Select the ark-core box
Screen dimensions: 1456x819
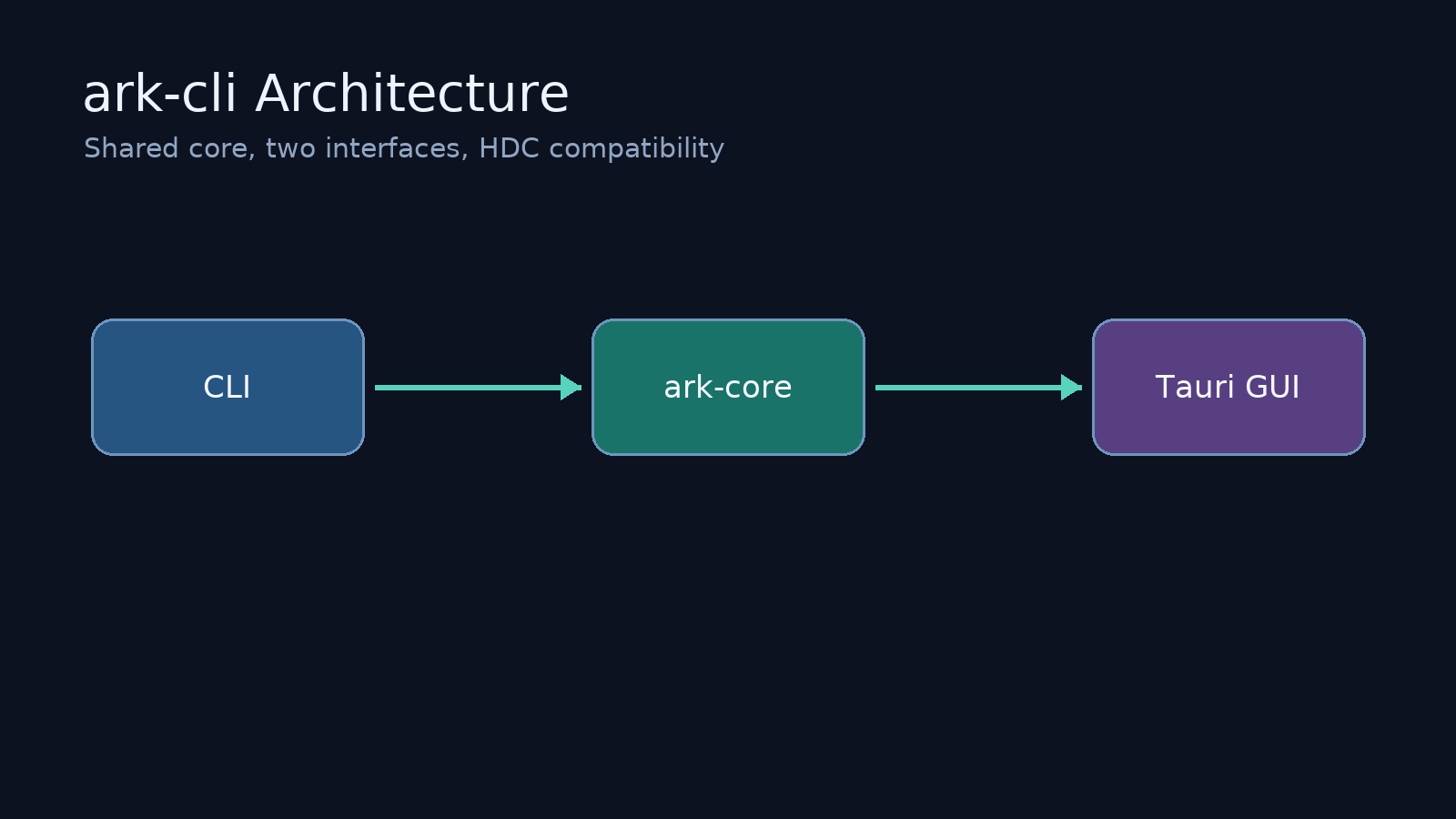point(728,387)
